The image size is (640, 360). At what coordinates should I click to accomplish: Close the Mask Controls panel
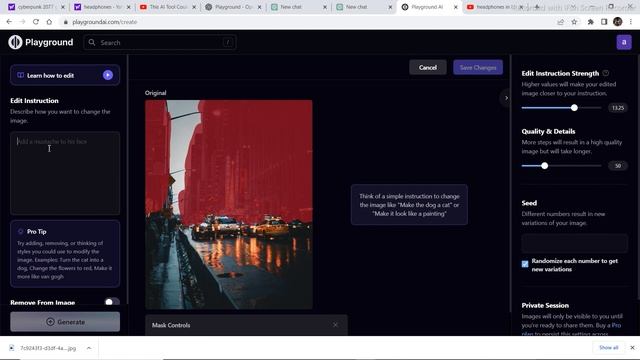[x=335, y=325]
